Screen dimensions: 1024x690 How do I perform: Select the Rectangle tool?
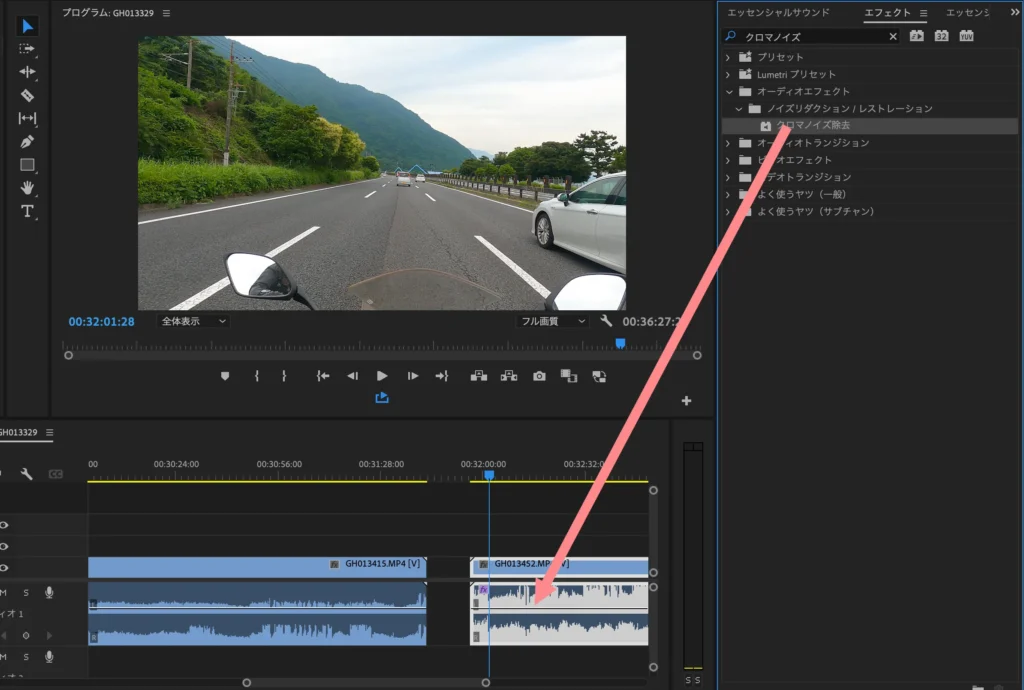(27, 165)
